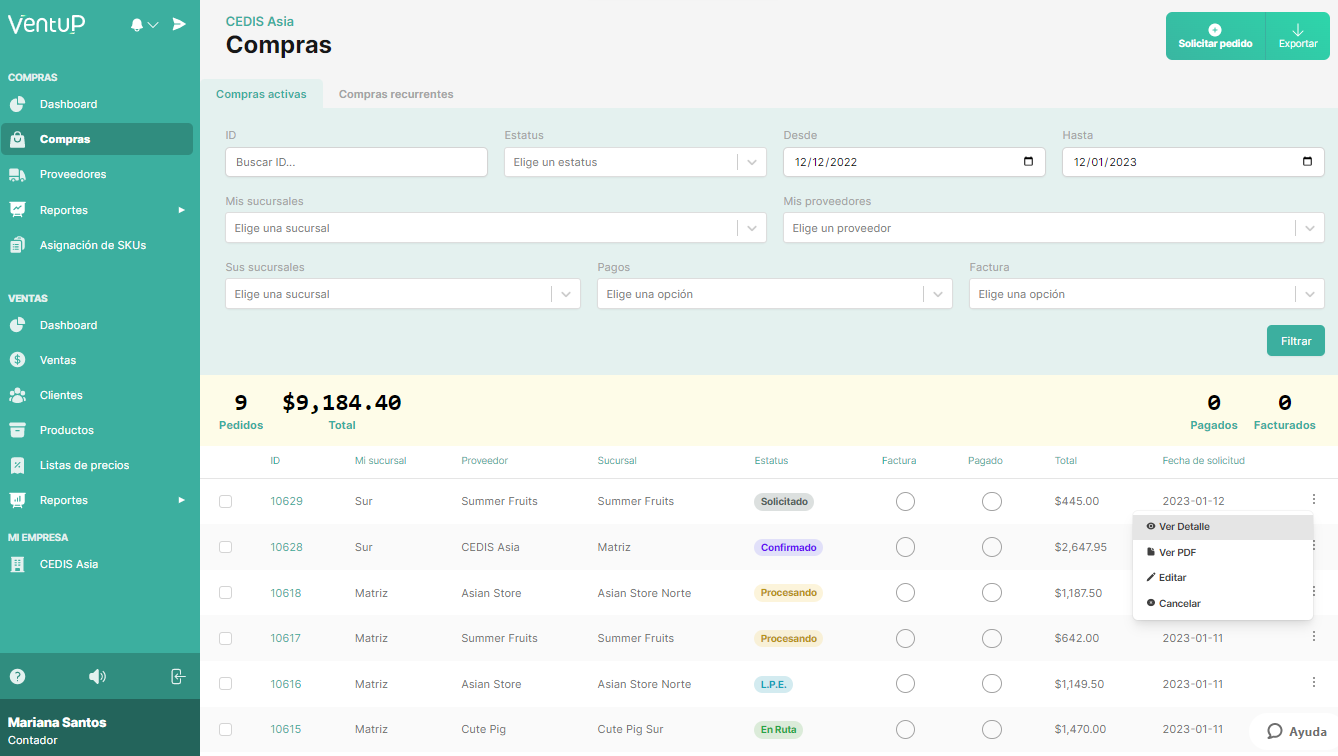The image size is (1338, 756).
Task: Open the Factura filter dropdown
Action: click(1147, 294)
